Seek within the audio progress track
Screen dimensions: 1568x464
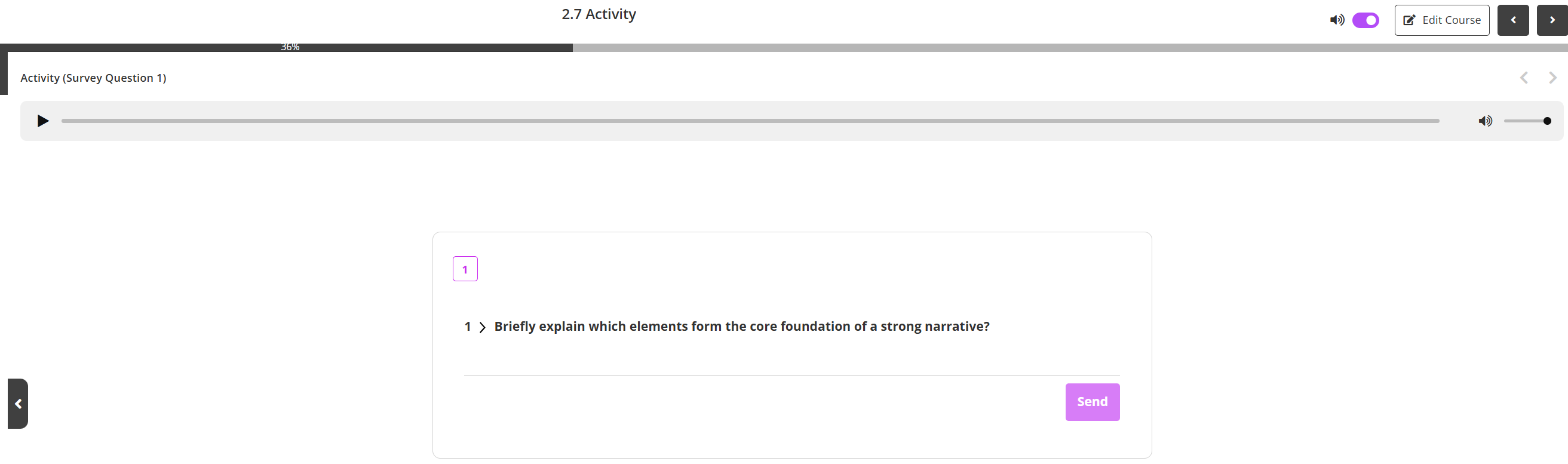tap(750, 121)
